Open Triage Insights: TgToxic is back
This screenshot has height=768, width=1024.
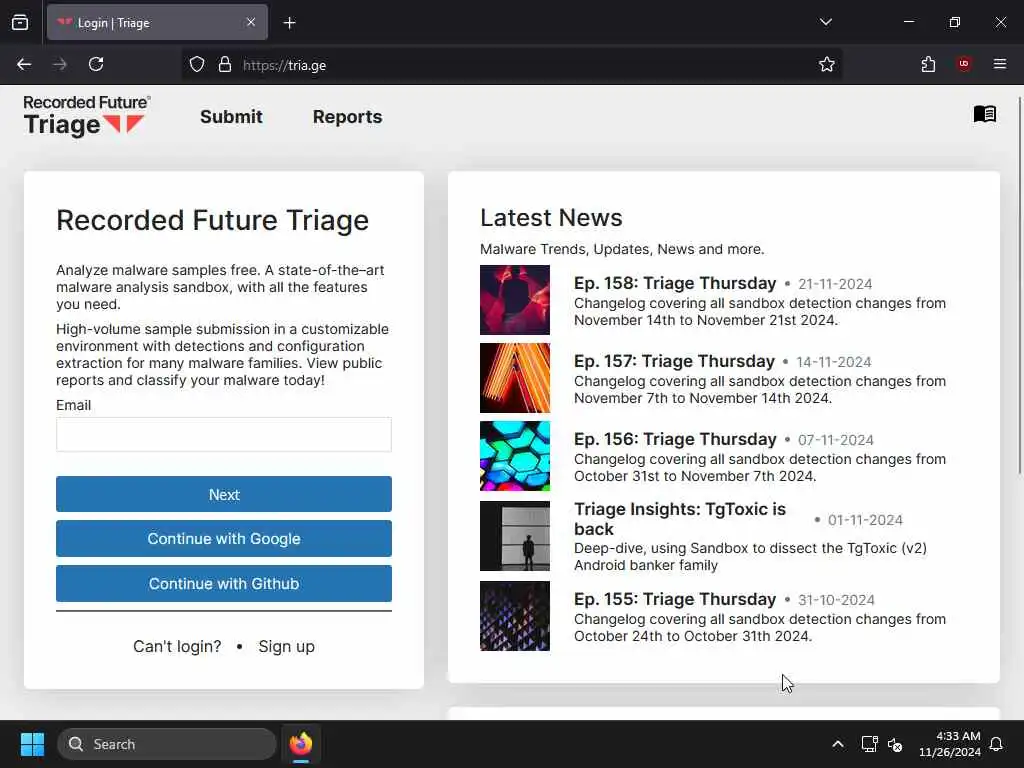[x=680, y=519]
